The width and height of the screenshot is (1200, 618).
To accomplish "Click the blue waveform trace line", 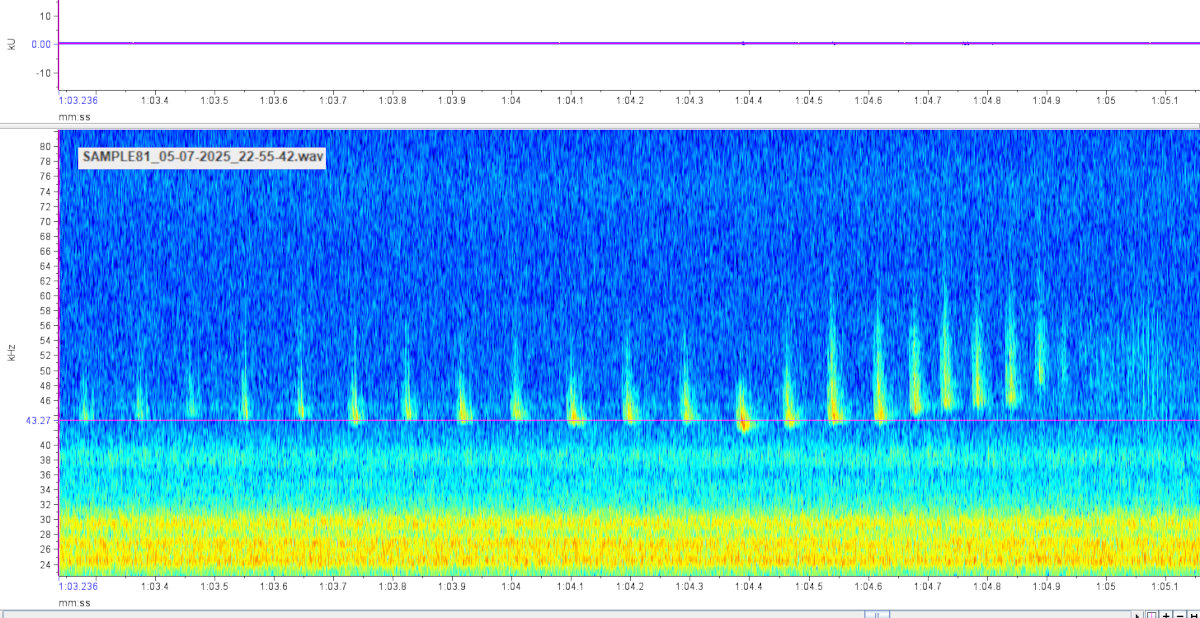I will coord(629,43).
